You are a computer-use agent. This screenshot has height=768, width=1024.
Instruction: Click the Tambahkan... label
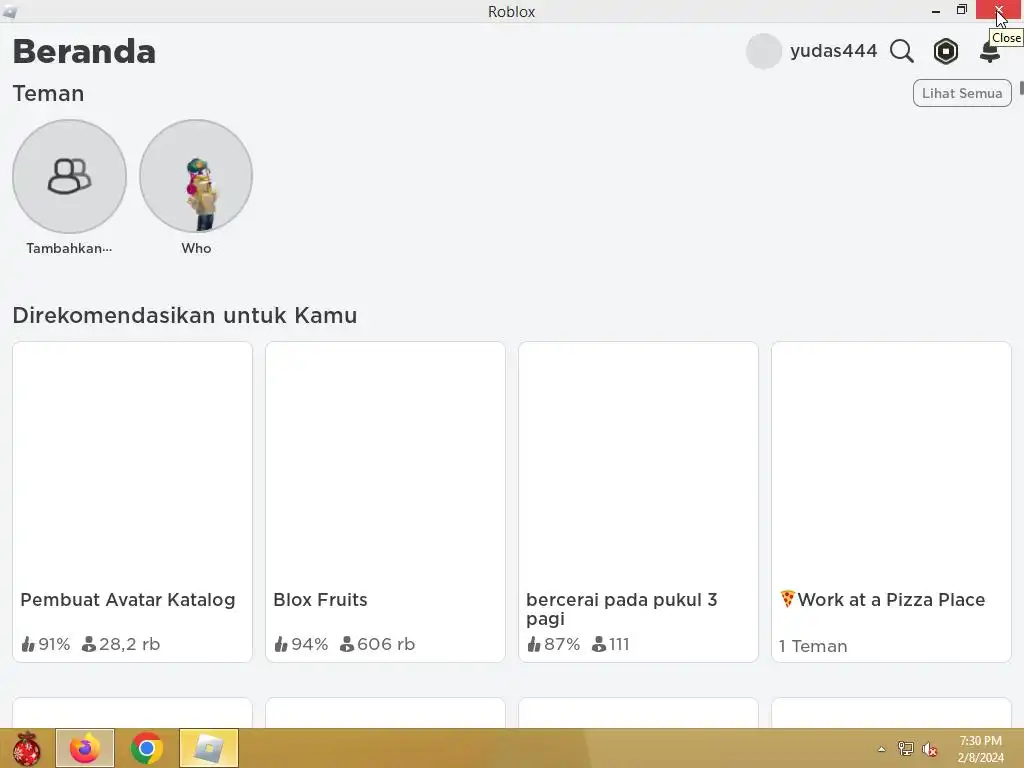pos(69,248)
